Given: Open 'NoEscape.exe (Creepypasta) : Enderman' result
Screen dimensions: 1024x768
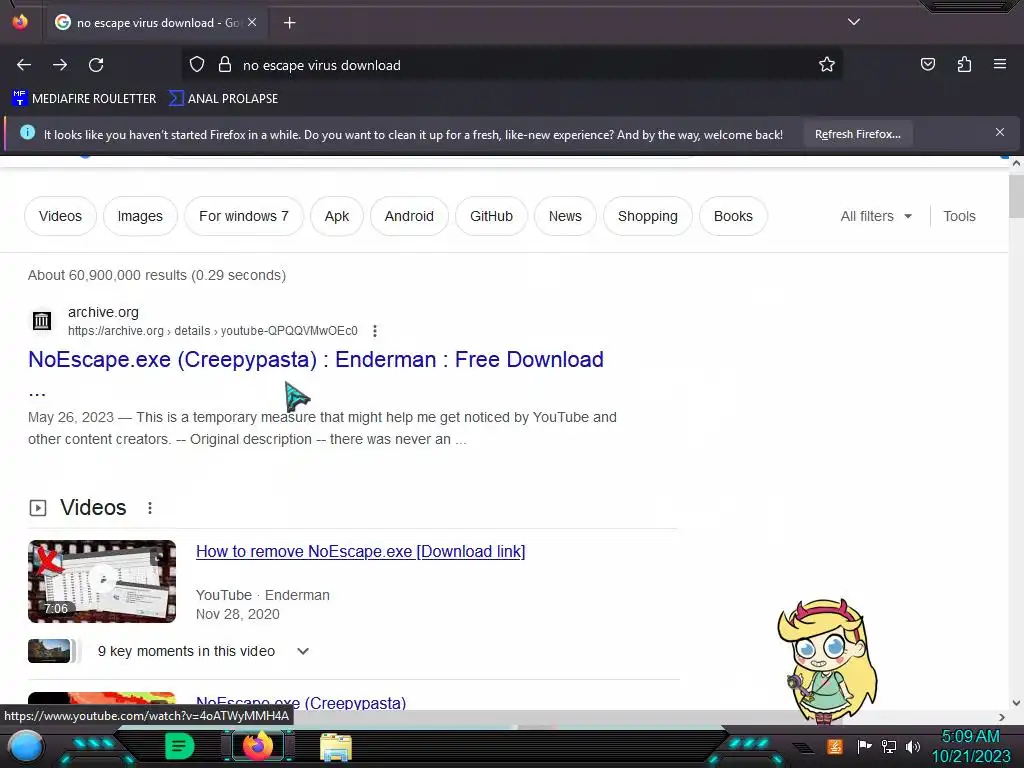Looking at the screenshot, I should 315,360.
